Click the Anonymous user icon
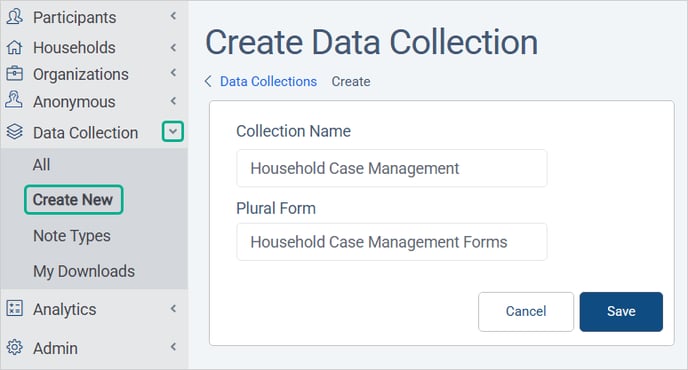Image resolution: width=688 pixels, height=370 pixels. (x=14, y=100)
